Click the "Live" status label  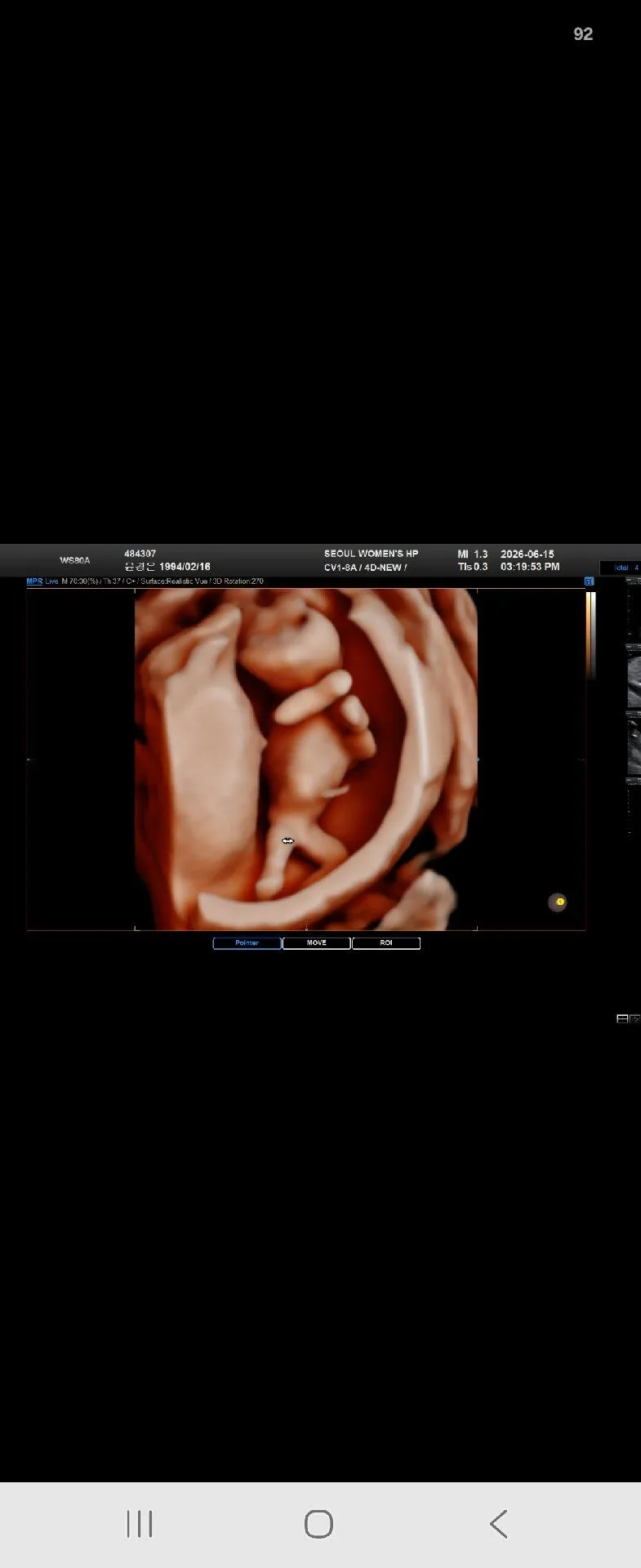pos(51,581)
